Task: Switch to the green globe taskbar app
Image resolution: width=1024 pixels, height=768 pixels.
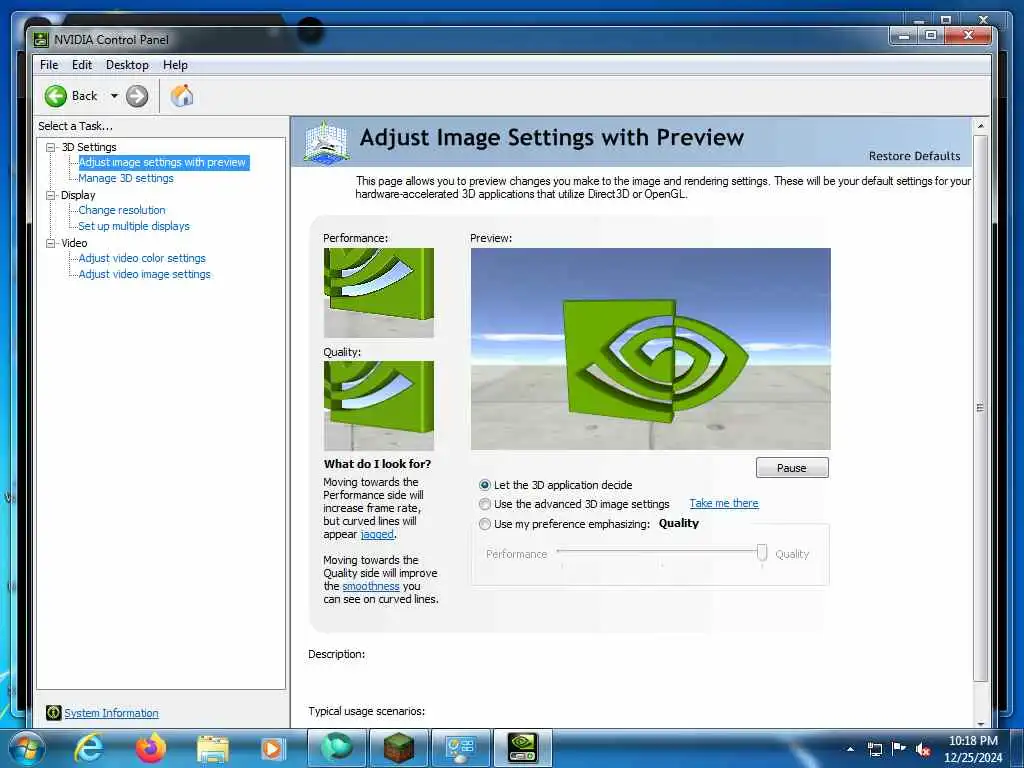Action: 336,748
